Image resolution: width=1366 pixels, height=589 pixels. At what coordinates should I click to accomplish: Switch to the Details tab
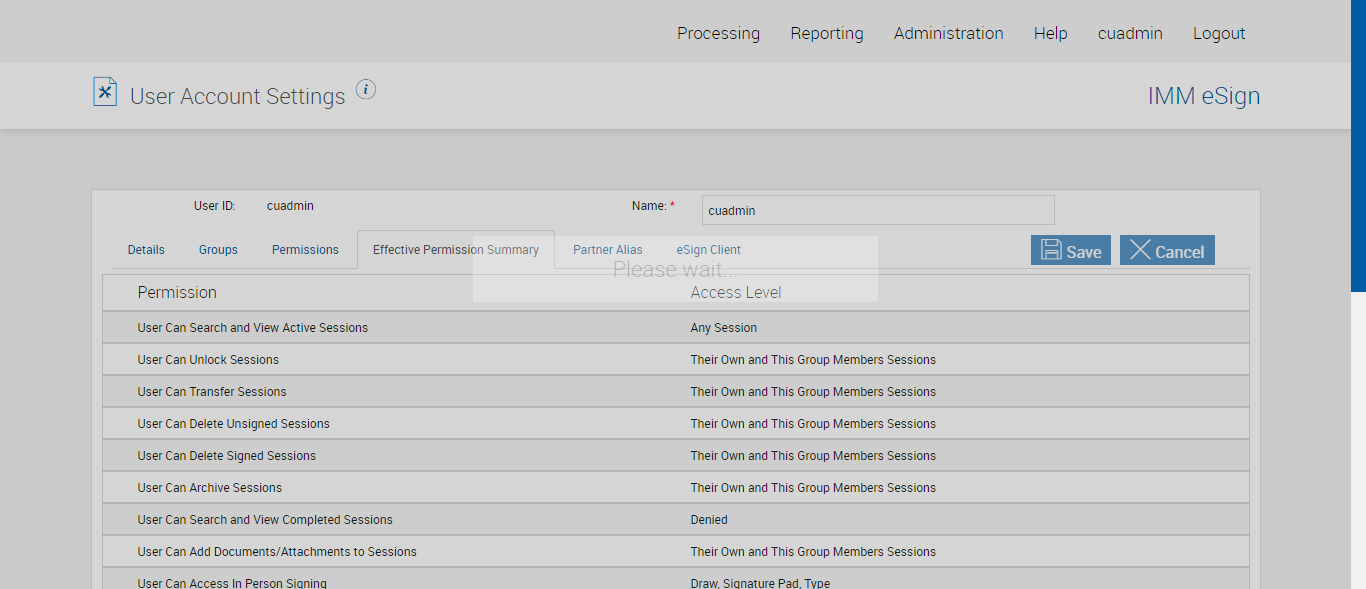point(146,250)
